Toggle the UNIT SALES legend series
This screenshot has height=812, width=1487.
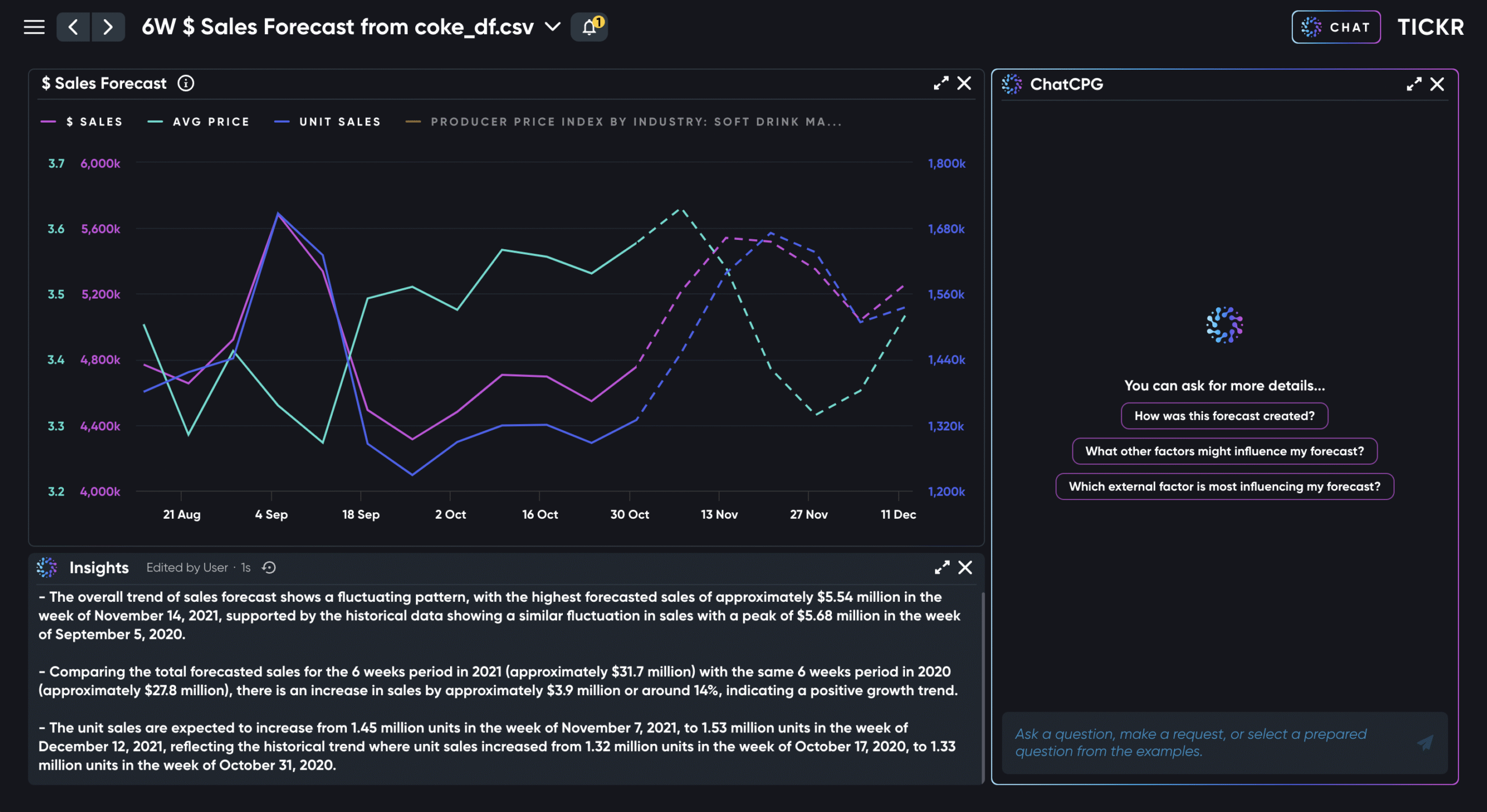click(x=328, y=122)
